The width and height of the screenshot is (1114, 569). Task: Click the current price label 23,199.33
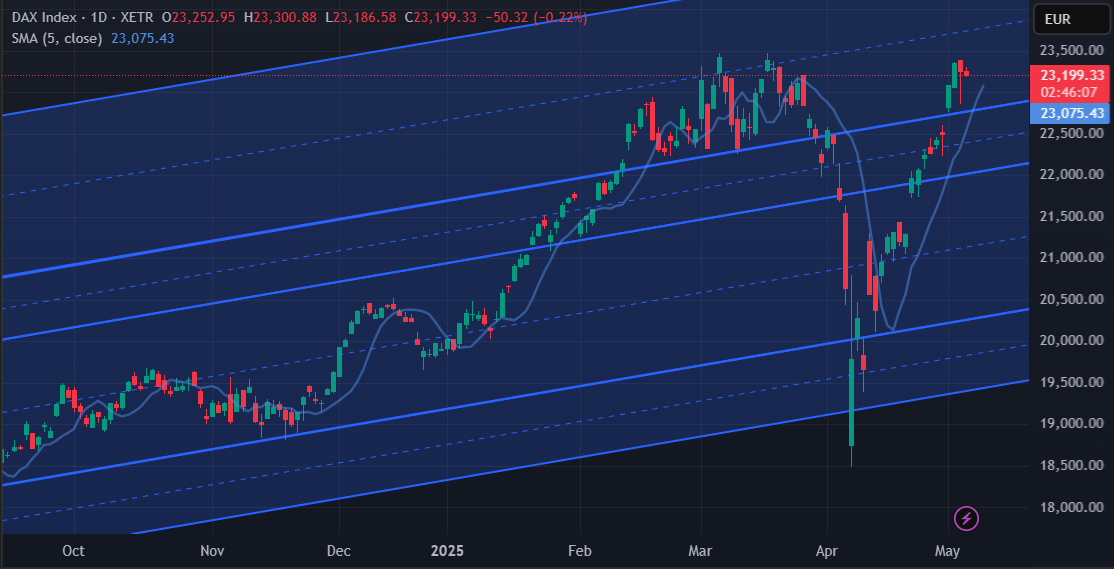pyautogui.click(x=1072, y=75)
